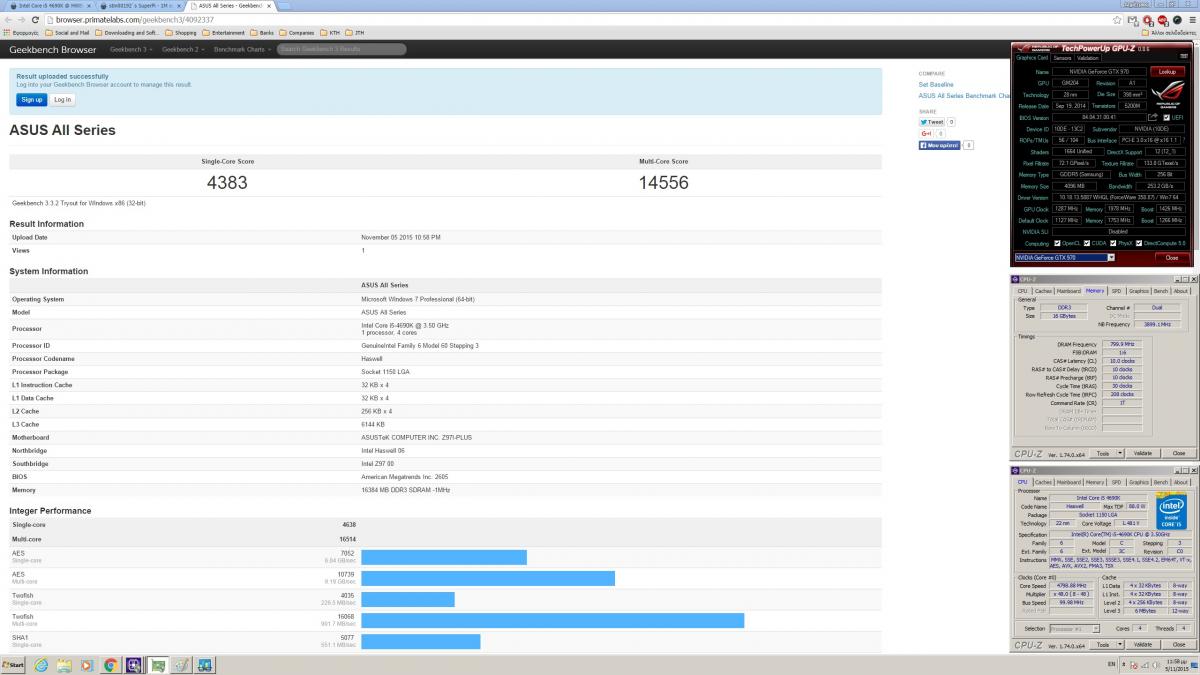This screenshot has width=1200, height=675.
Task: Select Mainboard tab in CPU-Z Memory window
Action: 1069,291
